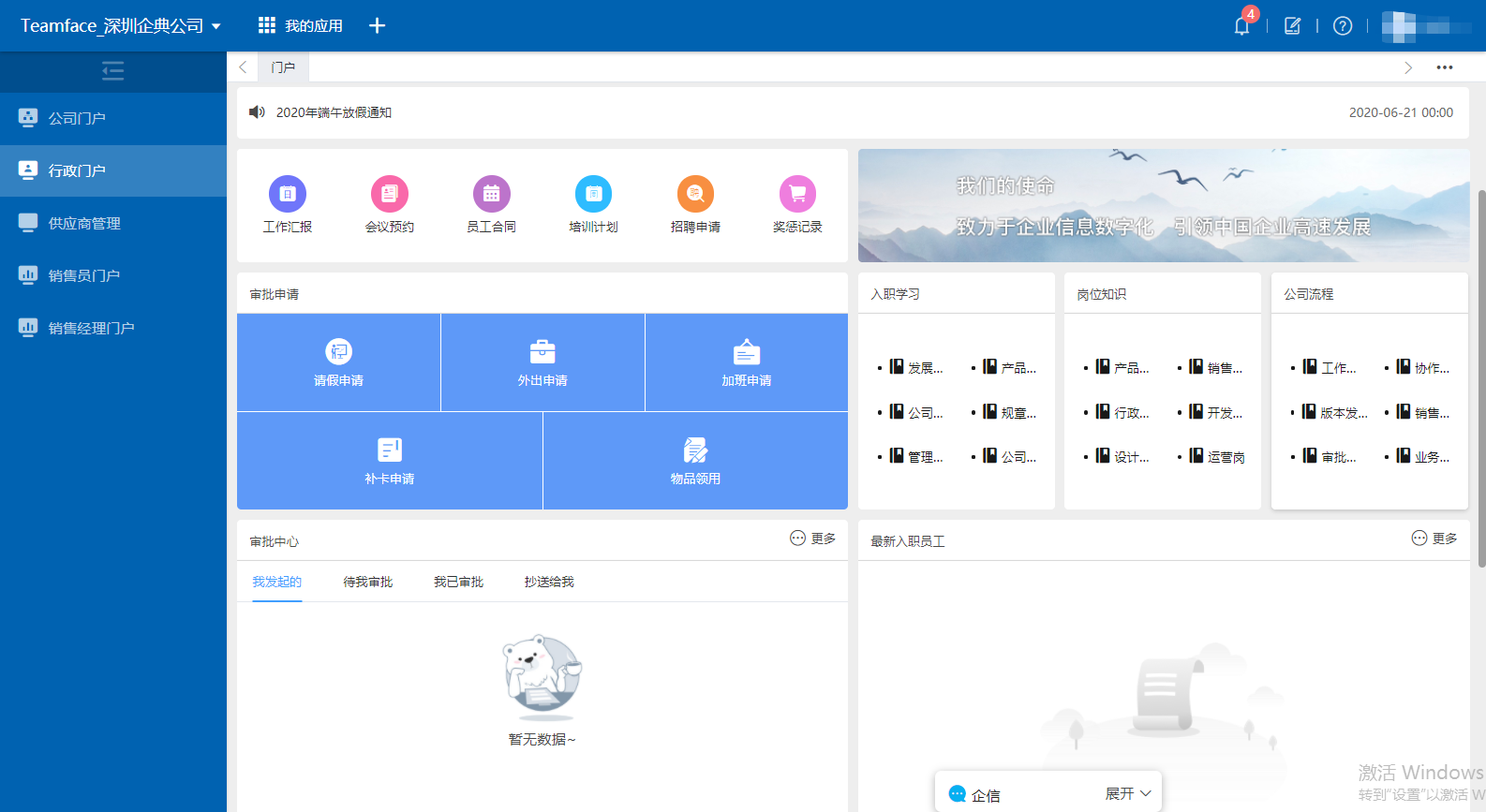Click the 物品领用 item requisition tile

(x=695, y=461)
